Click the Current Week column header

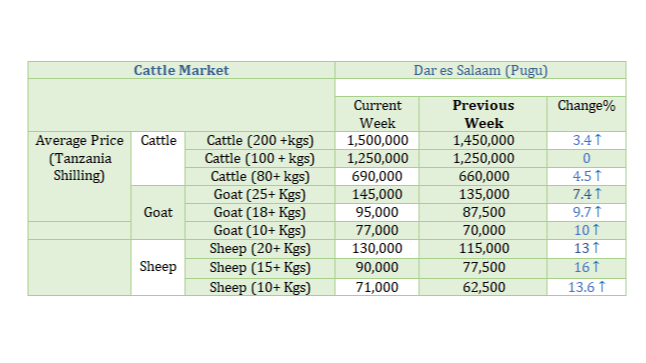click(x=377, y=114)
